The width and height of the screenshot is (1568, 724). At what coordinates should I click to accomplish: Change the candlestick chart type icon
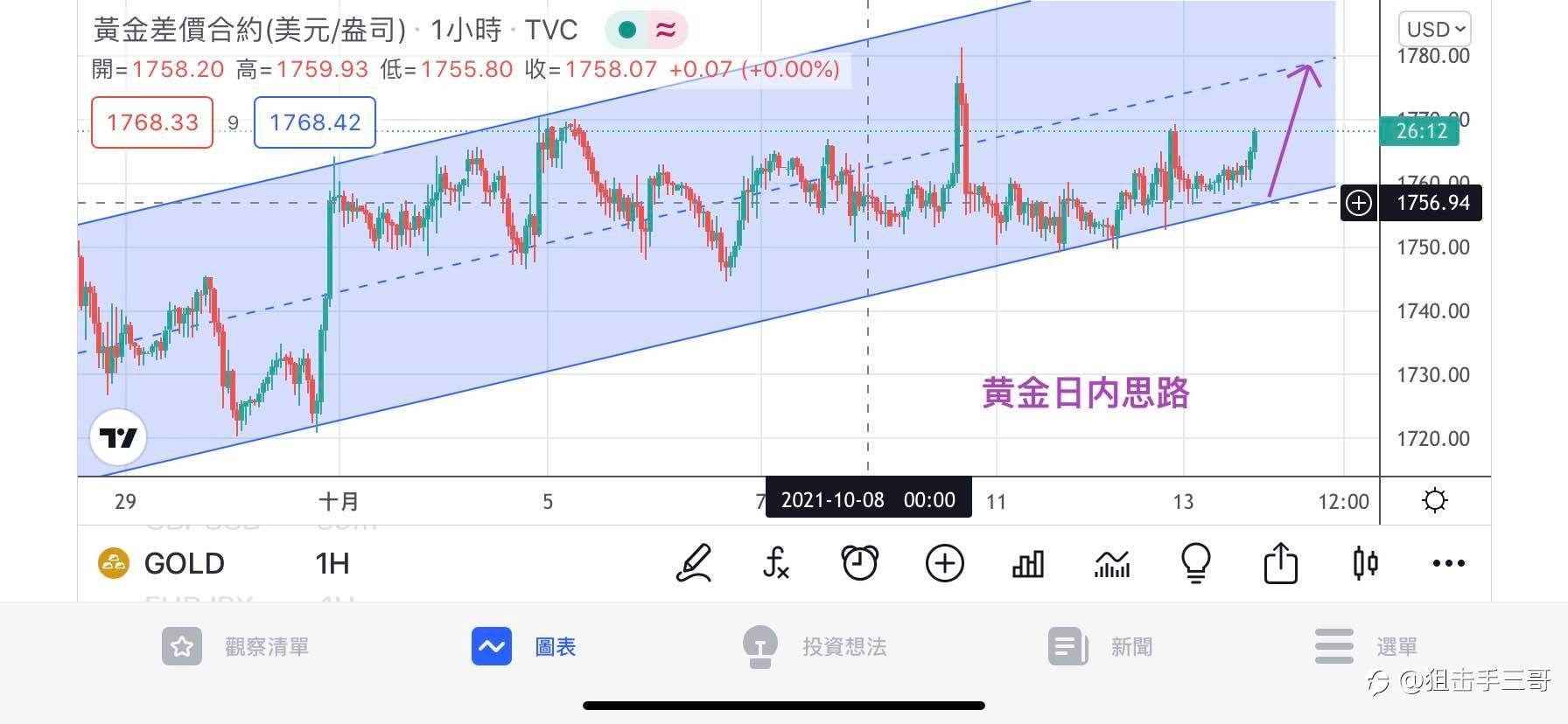(x=1365, y=563)
